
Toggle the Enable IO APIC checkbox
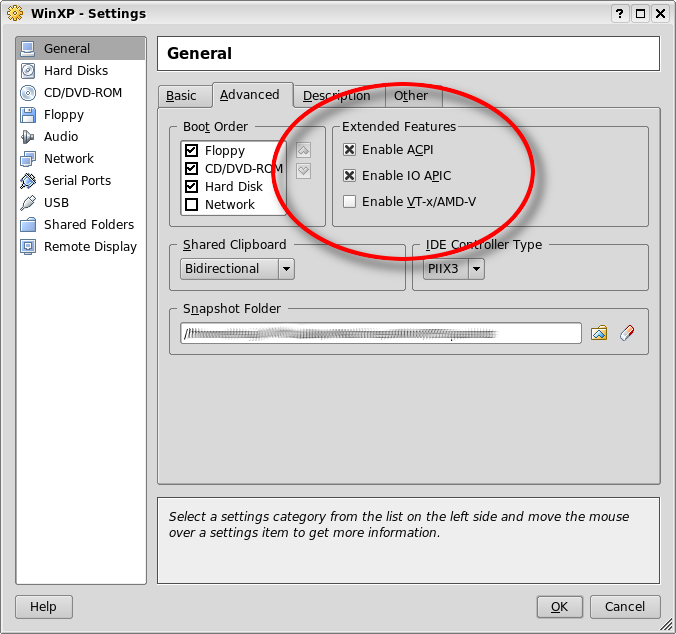point(349,175)
